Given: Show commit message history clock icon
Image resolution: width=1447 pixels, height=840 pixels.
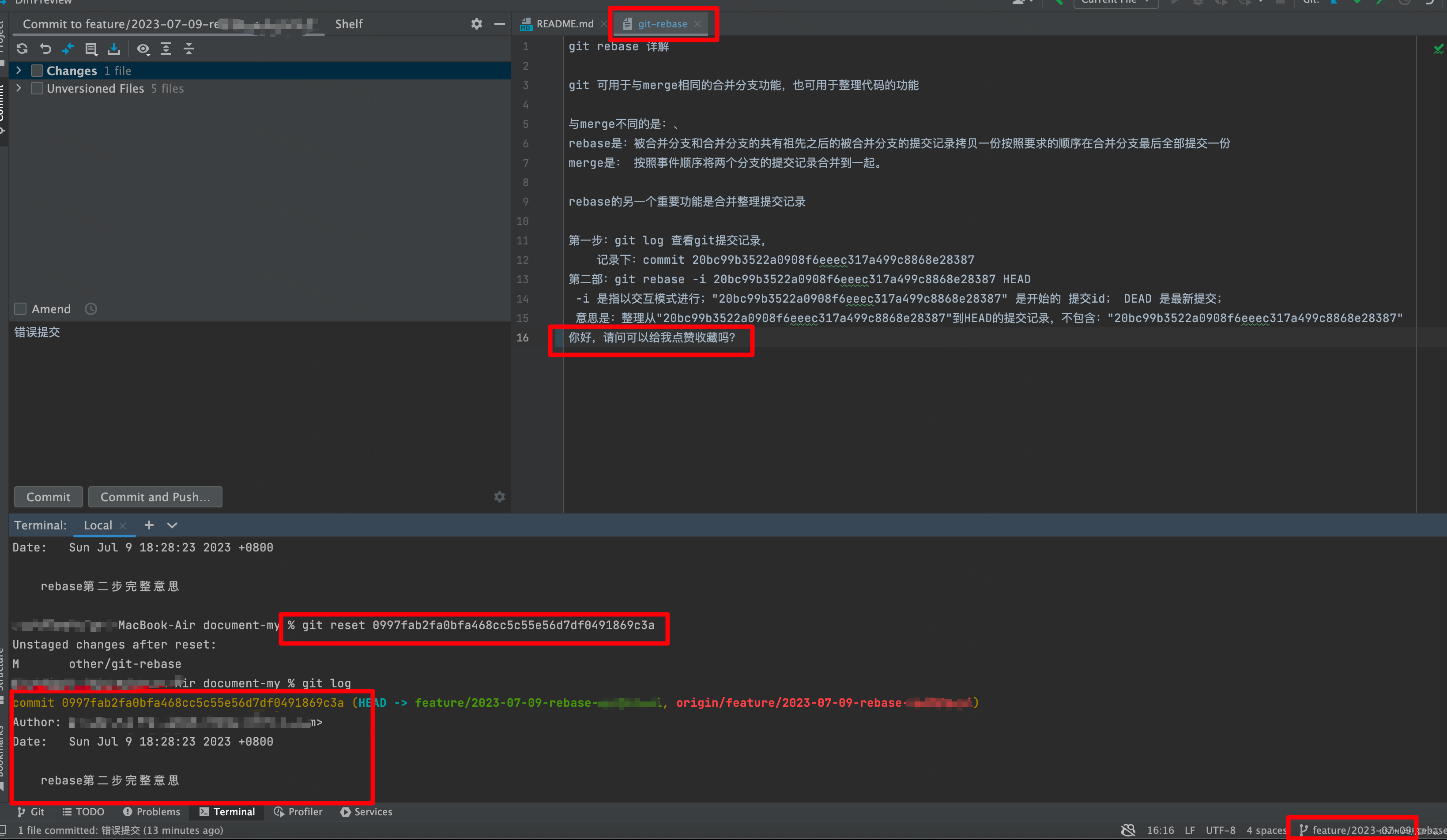Looking at the screenshot, I should pyautogui.click(x=91, y=309).
